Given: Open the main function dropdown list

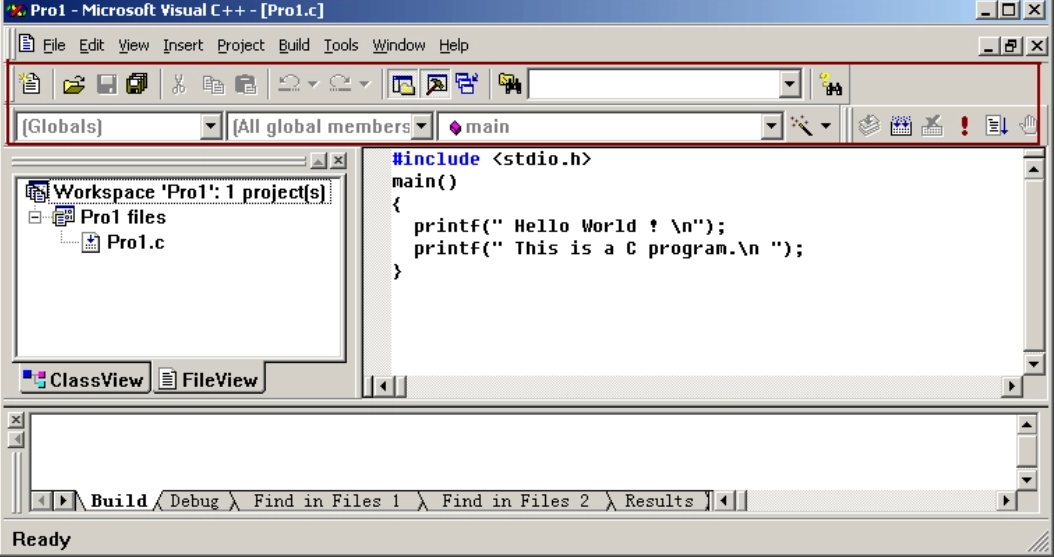Looking at the screenshot, I should coord(772,127).
